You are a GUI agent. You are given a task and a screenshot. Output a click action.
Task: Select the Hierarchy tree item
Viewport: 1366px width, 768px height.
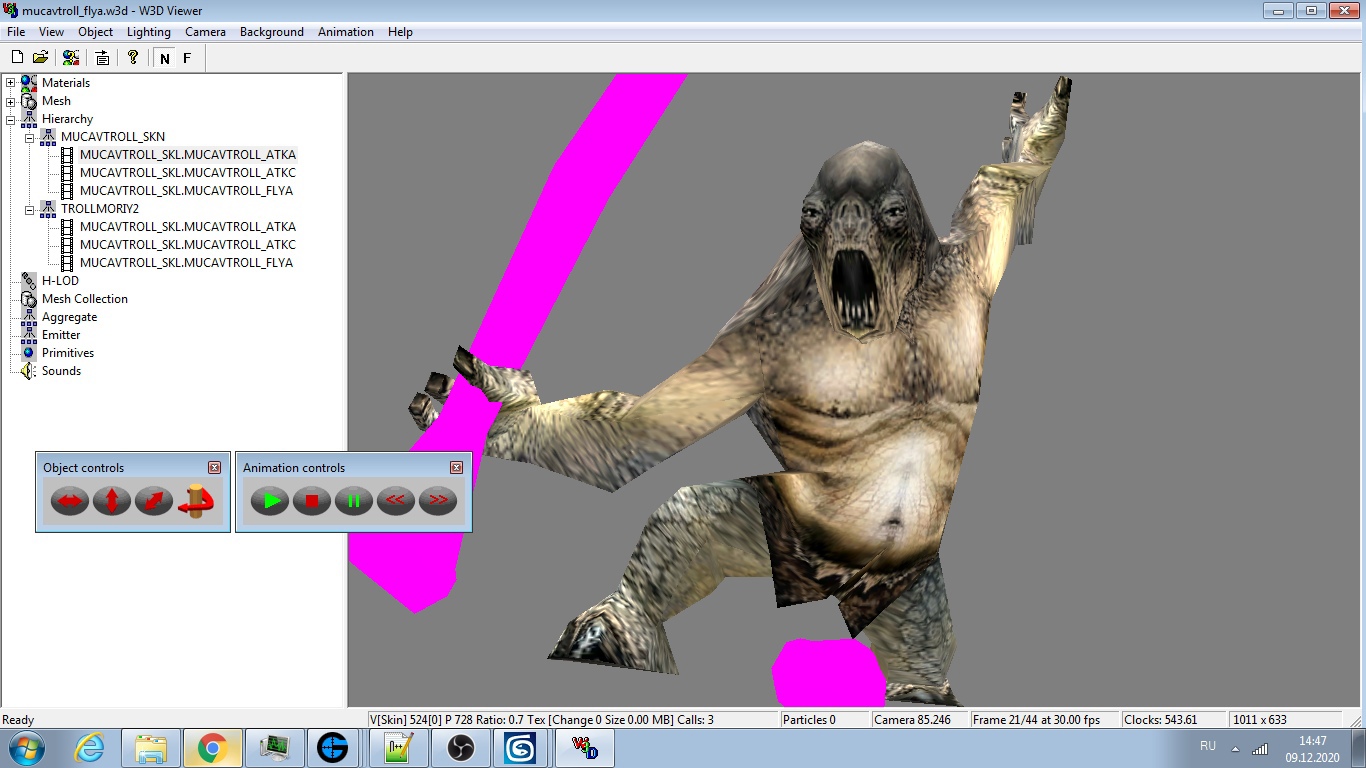coord(67,119)
